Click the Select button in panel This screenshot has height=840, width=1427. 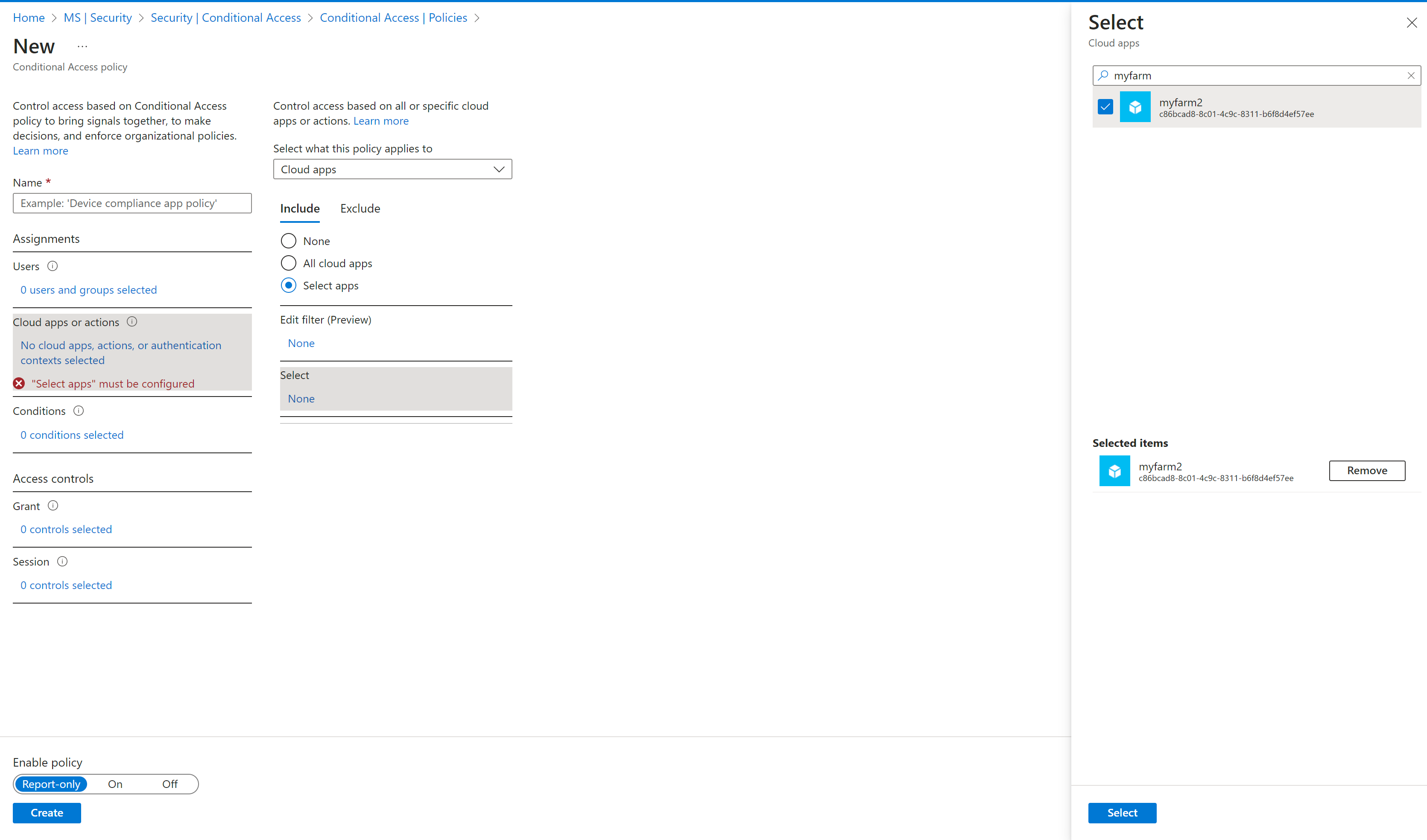point(1122,813)
